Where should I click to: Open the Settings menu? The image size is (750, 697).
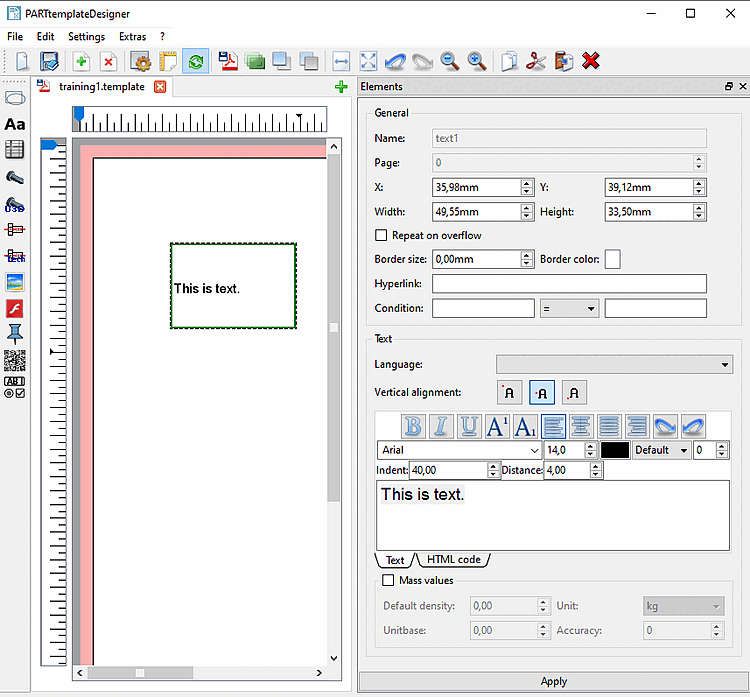coord(86,36)
